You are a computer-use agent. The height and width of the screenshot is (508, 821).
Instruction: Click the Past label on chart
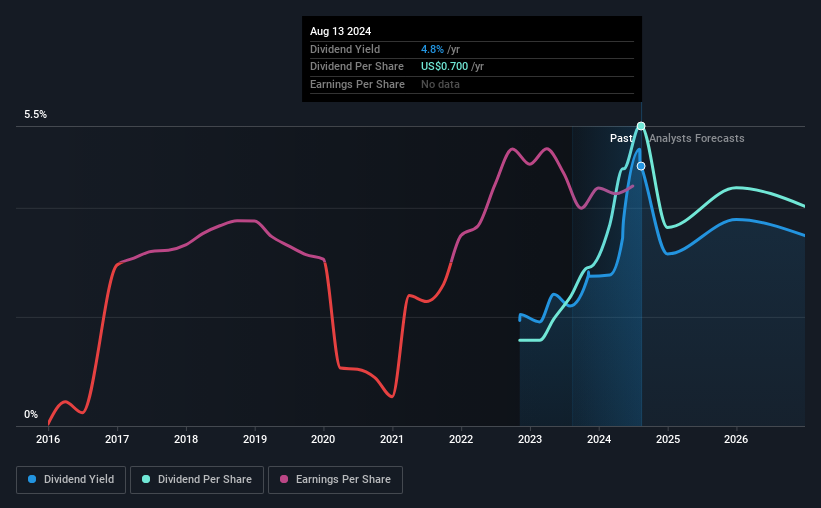click(621, 138)
